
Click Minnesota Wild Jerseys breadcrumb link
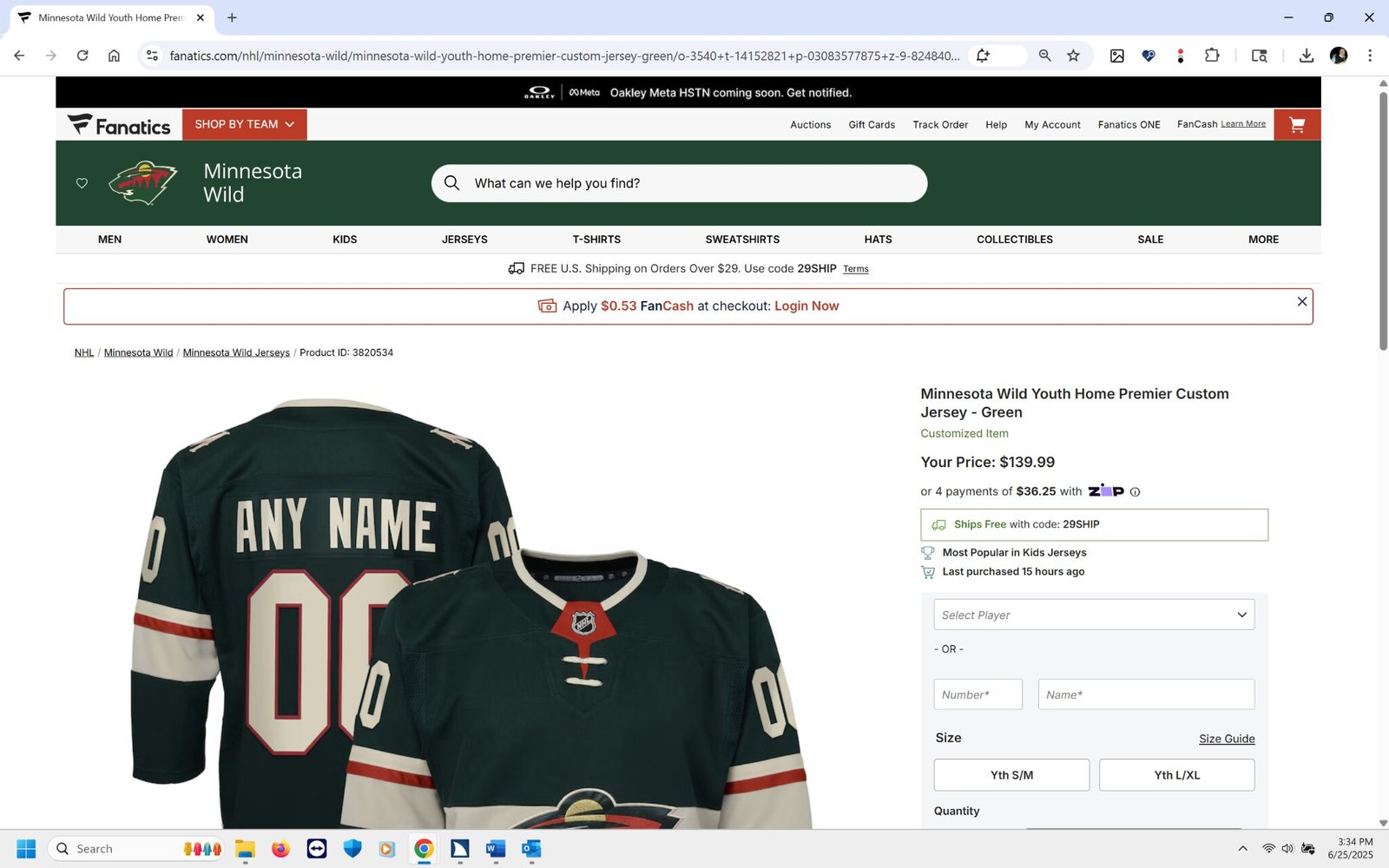pos(236,352)
